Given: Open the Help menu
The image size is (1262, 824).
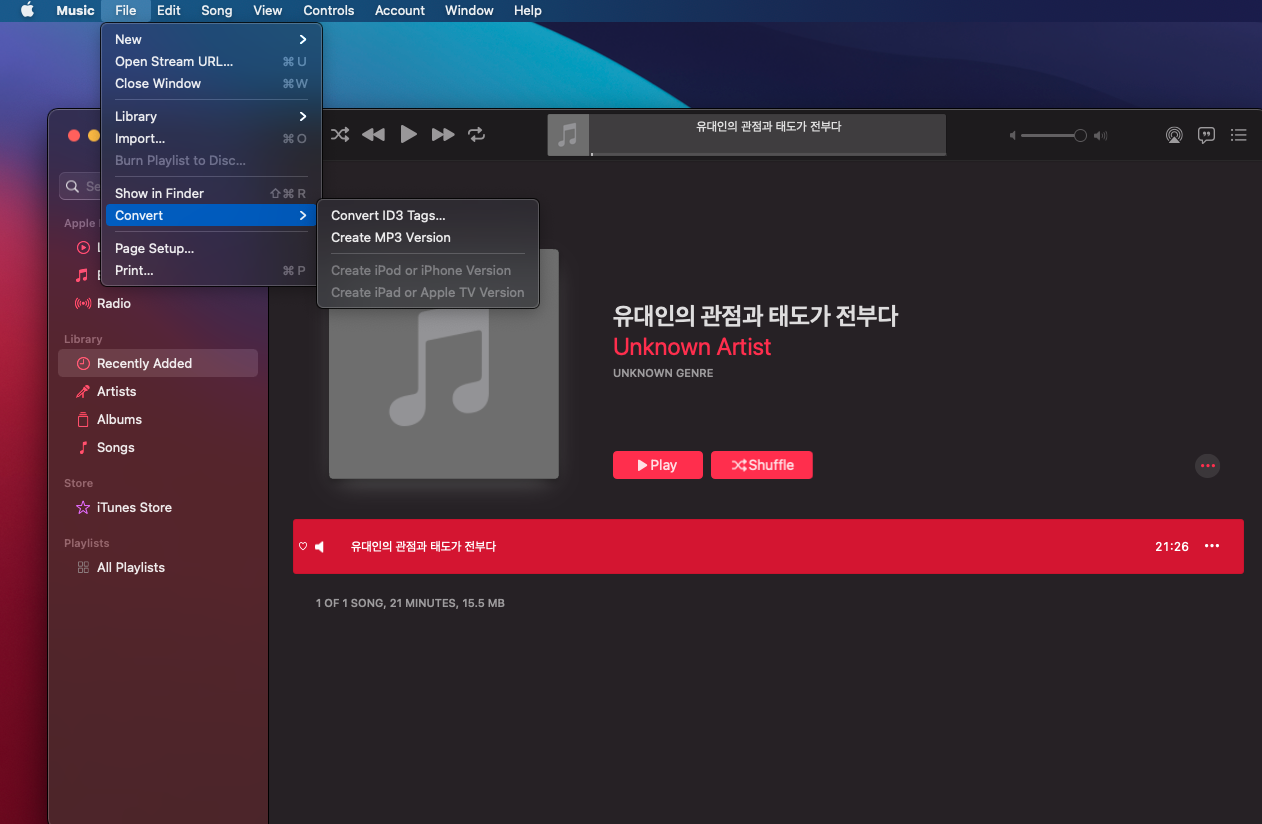Looking at the screenshot, I should pos(527,10).
